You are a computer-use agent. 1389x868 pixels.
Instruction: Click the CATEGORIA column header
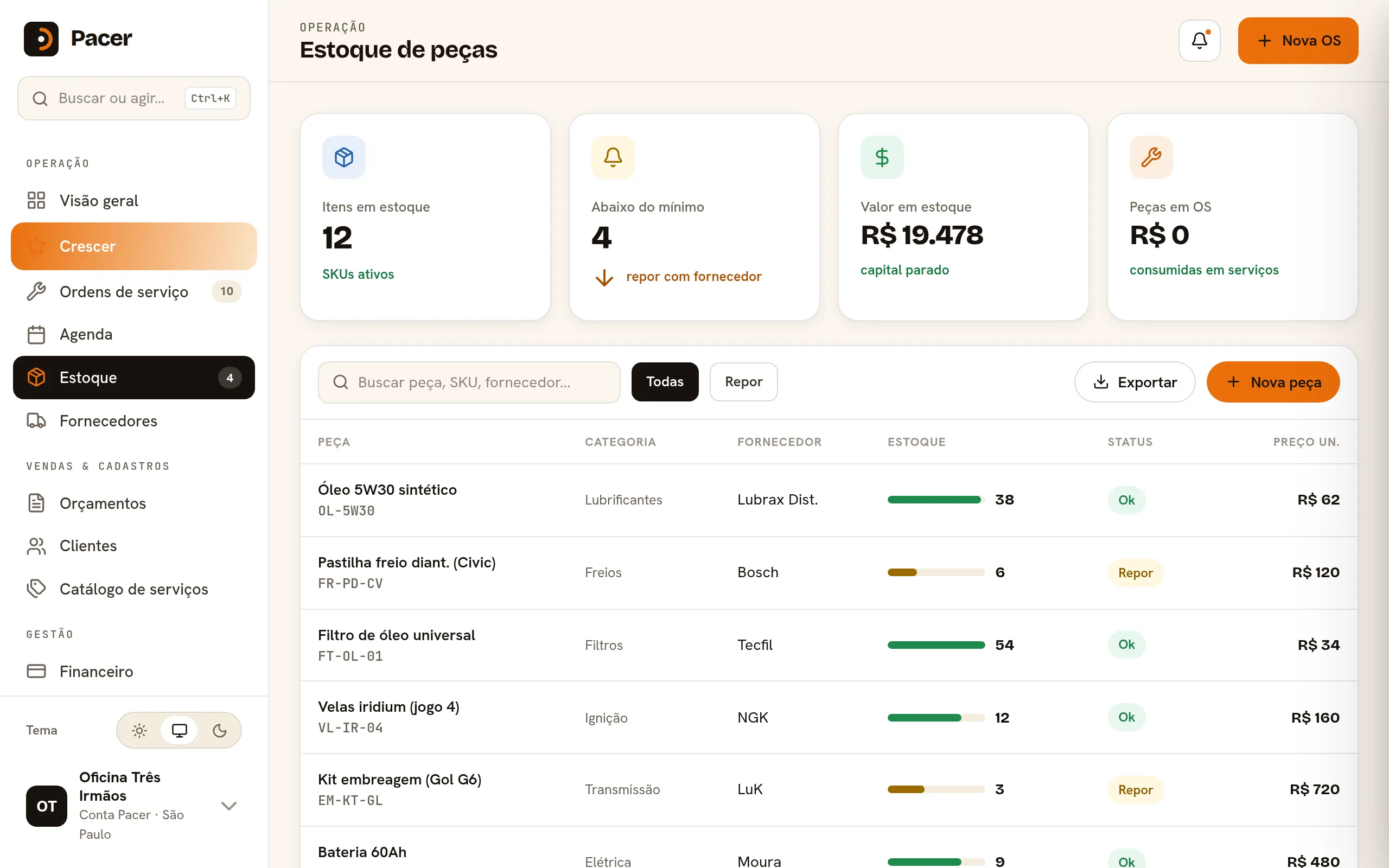click(620, 442)
